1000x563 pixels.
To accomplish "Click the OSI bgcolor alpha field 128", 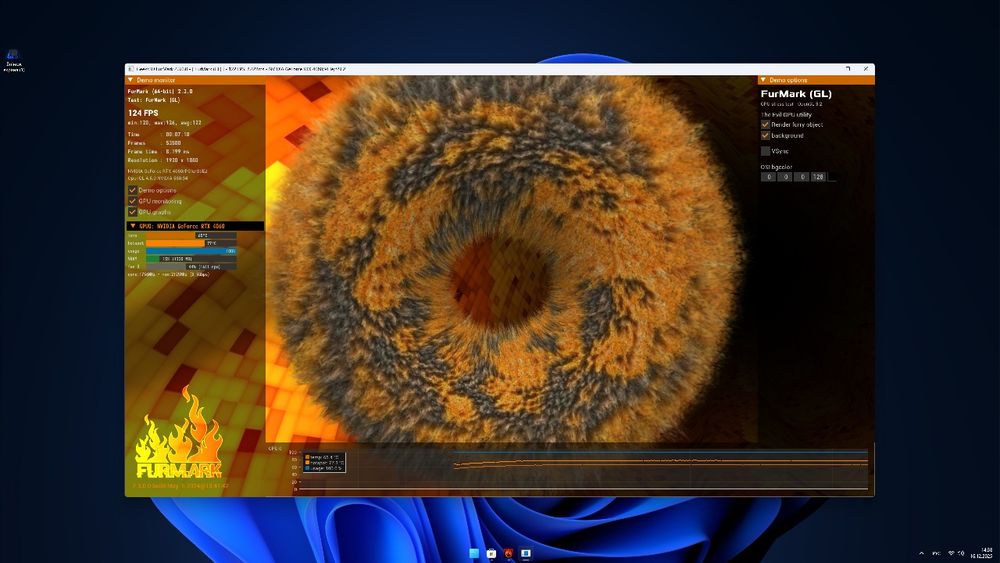I will click(x=818, y=177).
